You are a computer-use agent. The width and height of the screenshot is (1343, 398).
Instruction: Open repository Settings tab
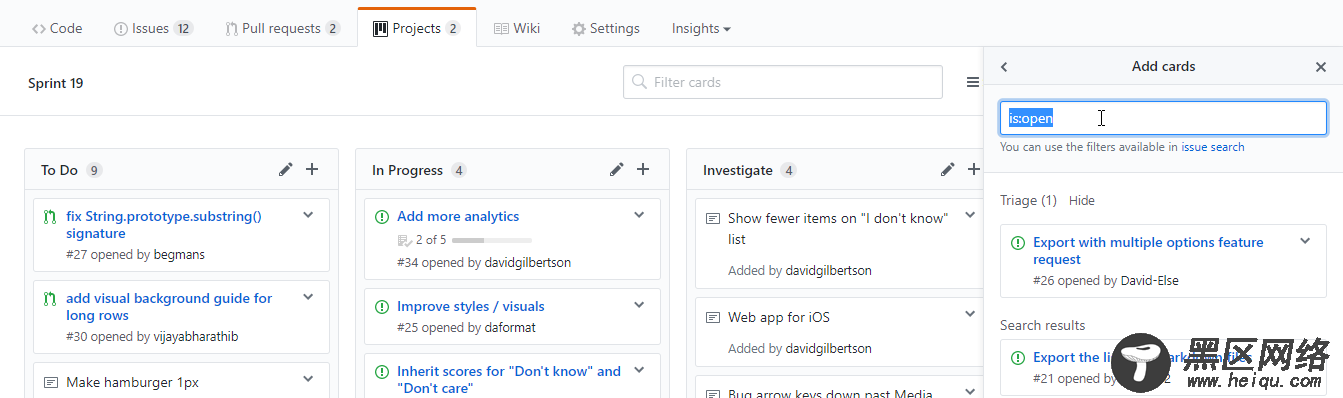coord(605,28)
